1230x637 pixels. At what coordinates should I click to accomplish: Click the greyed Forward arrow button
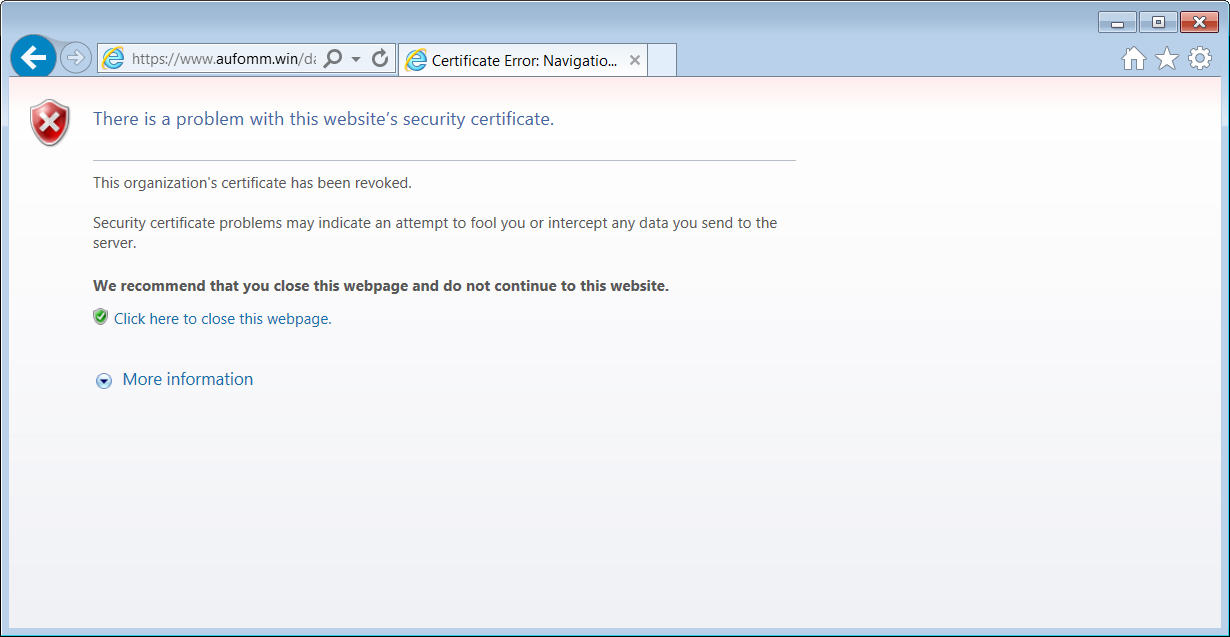tap(76, 58)
